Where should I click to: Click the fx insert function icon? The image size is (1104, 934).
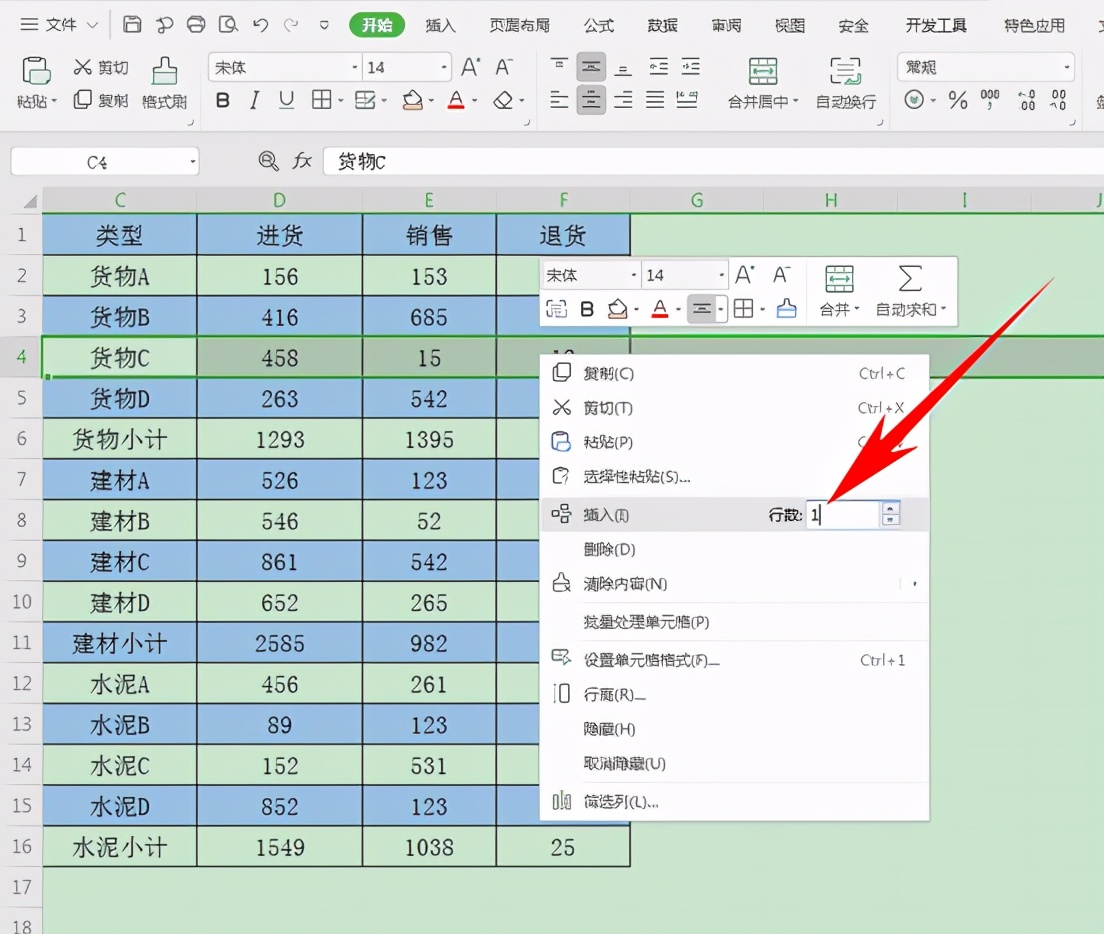click(x=302, y=160)
